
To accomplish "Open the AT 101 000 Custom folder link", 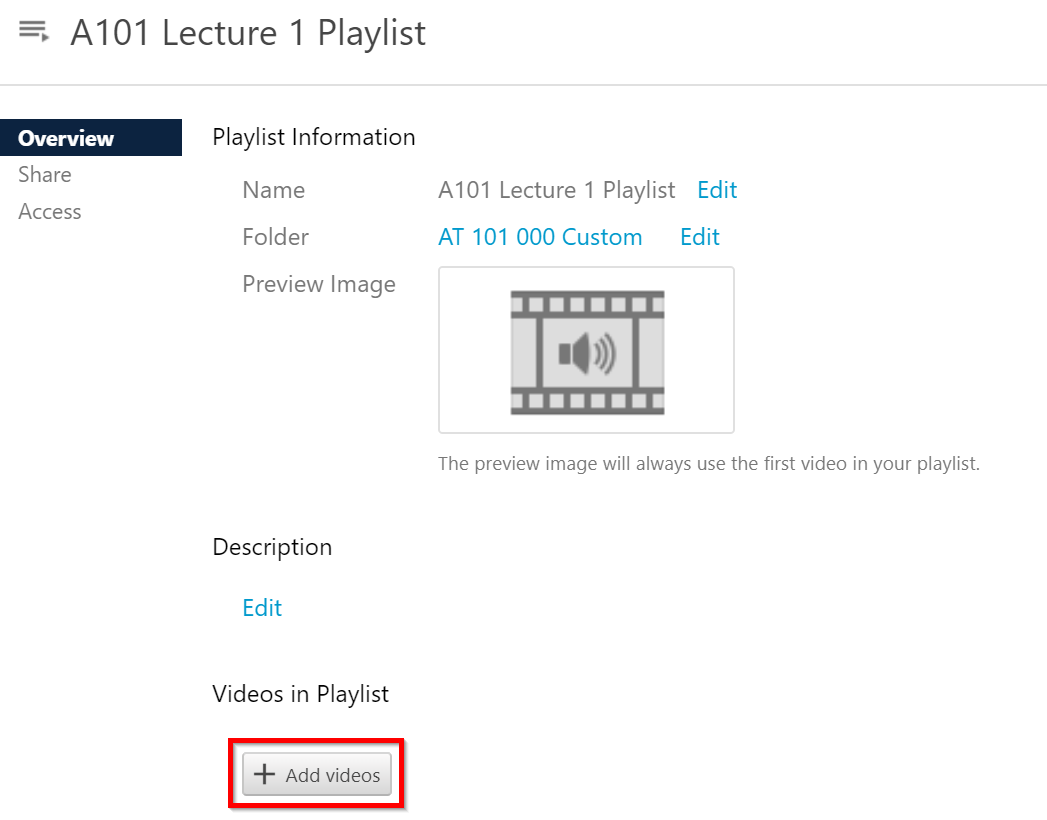I will click(x=540, y=237).
